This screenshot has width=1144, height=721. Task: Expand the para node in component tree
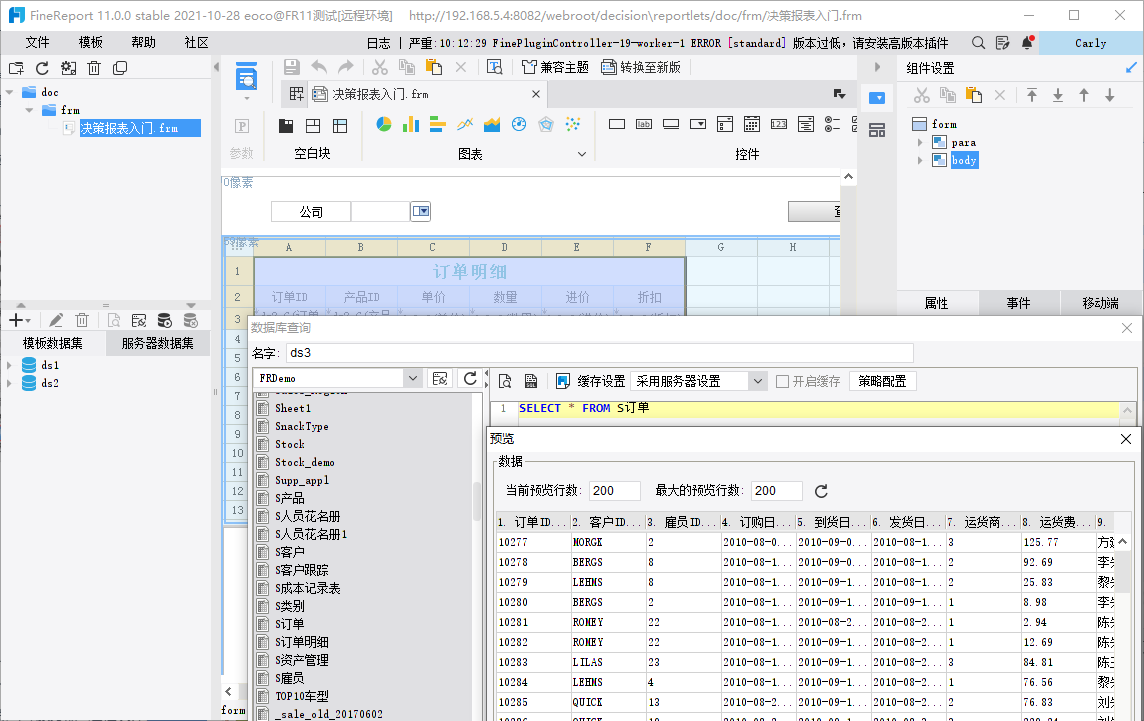[x=921, y=143]
